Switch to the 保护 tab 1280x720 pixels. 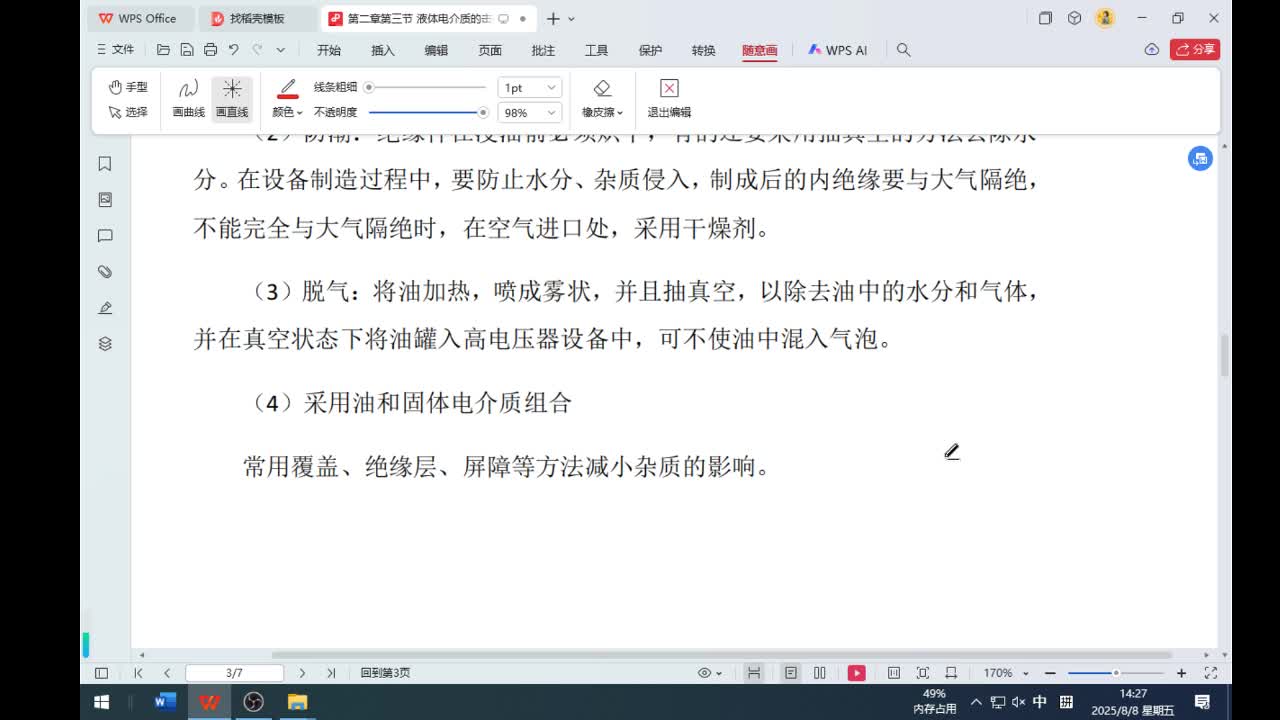650,50
